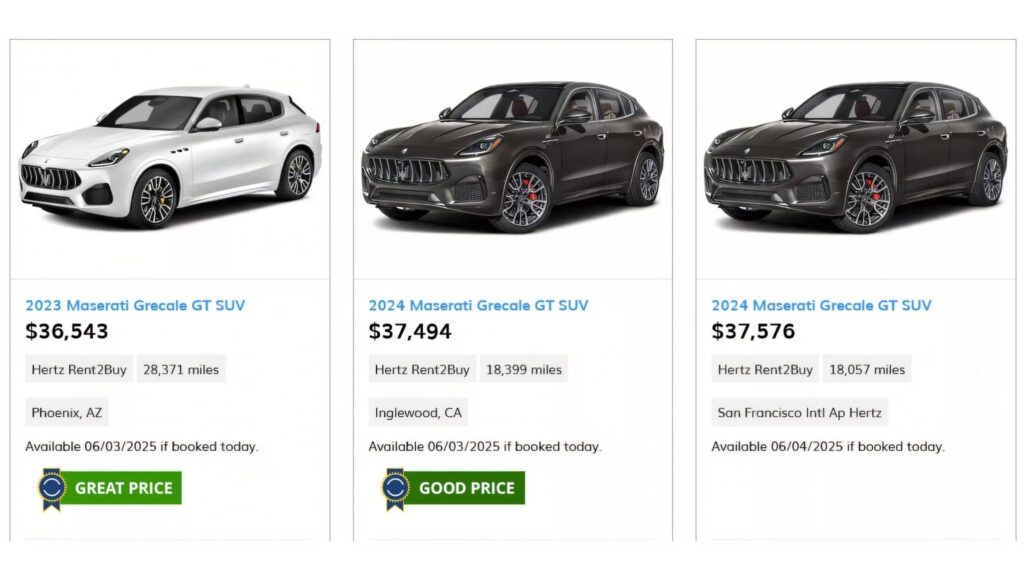Click the 18,057 miles tag

point(867,369)
